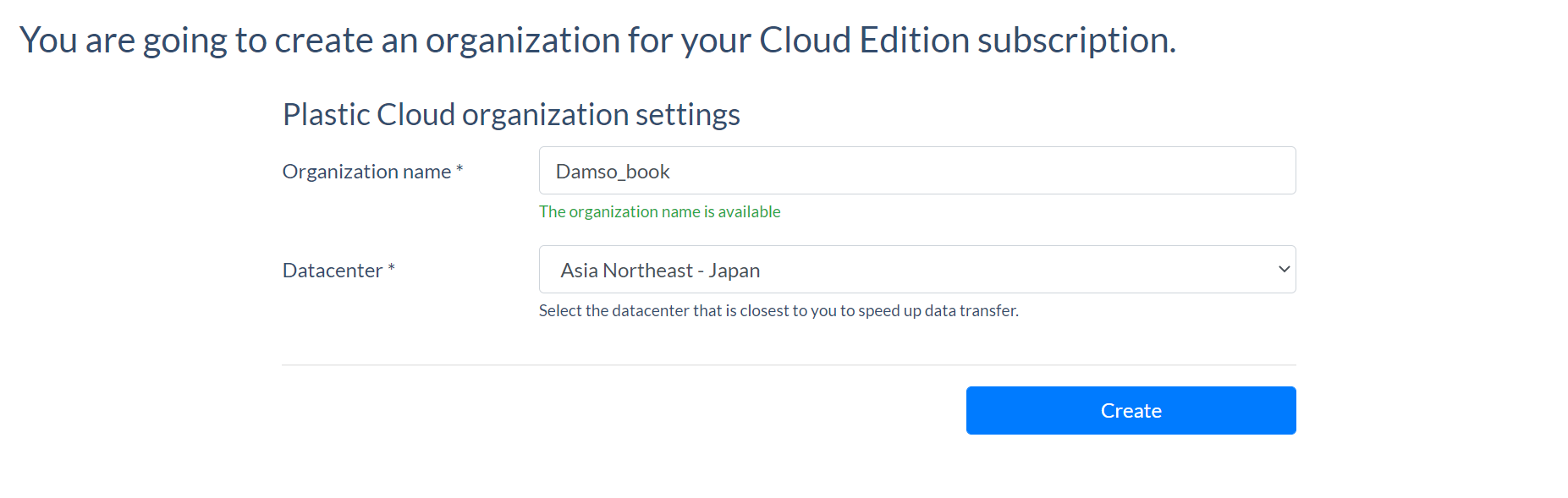Image resolution: width=1568 pixels, height=498 pixels.
Task: Click the Create button
Action: 1131,411
